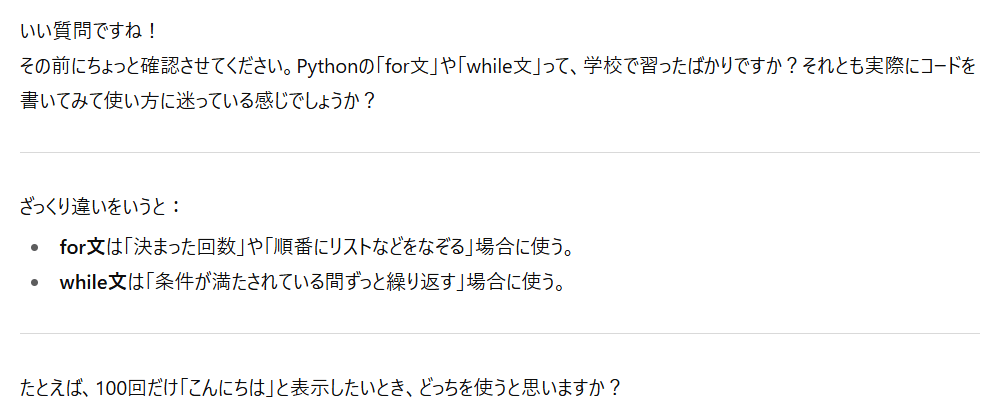Click the bullet dot before the bold while文
The image size is (1004, 409).
coord(34,282)
